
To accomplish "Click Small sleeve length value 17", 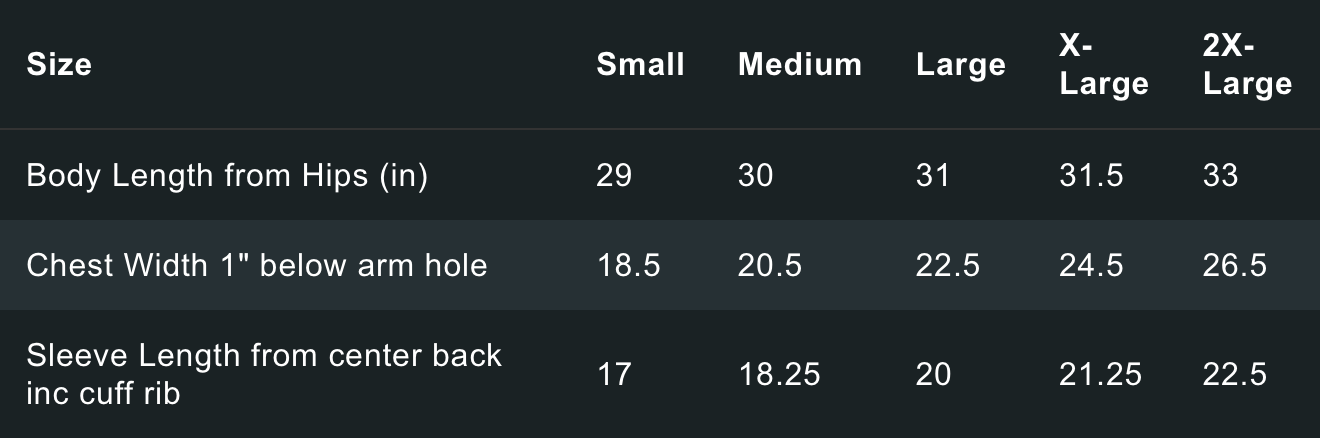I will (614, 374).
